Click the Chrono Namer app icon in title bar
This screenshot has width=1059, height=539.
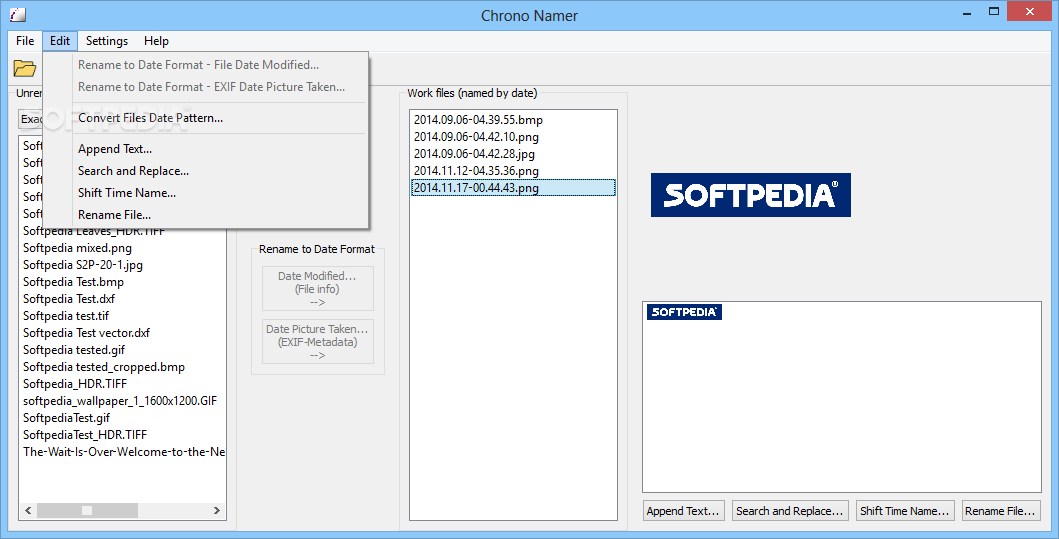18,14
